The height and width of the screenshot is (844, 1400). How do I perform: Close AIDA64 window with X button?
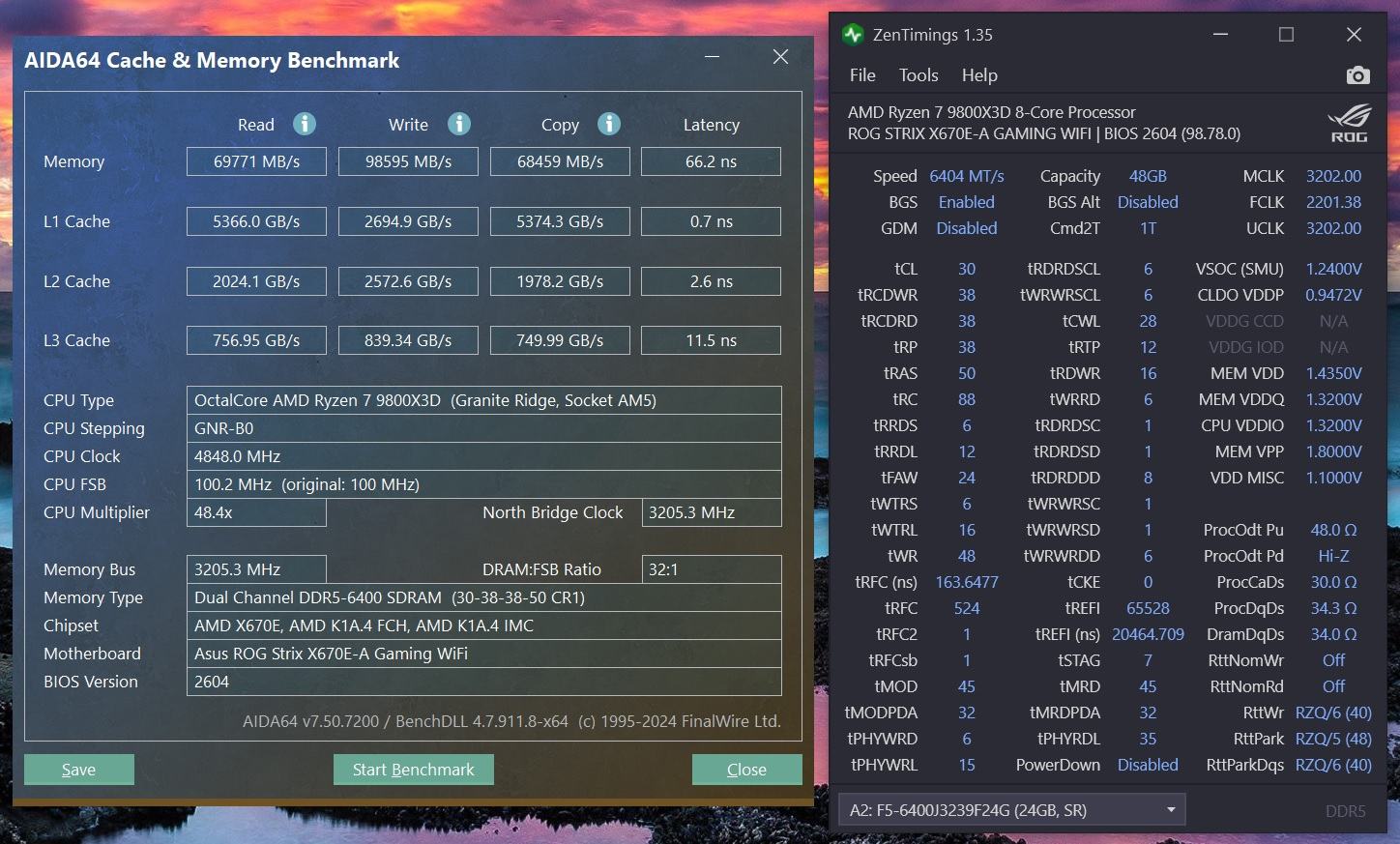tap(780, 57)
